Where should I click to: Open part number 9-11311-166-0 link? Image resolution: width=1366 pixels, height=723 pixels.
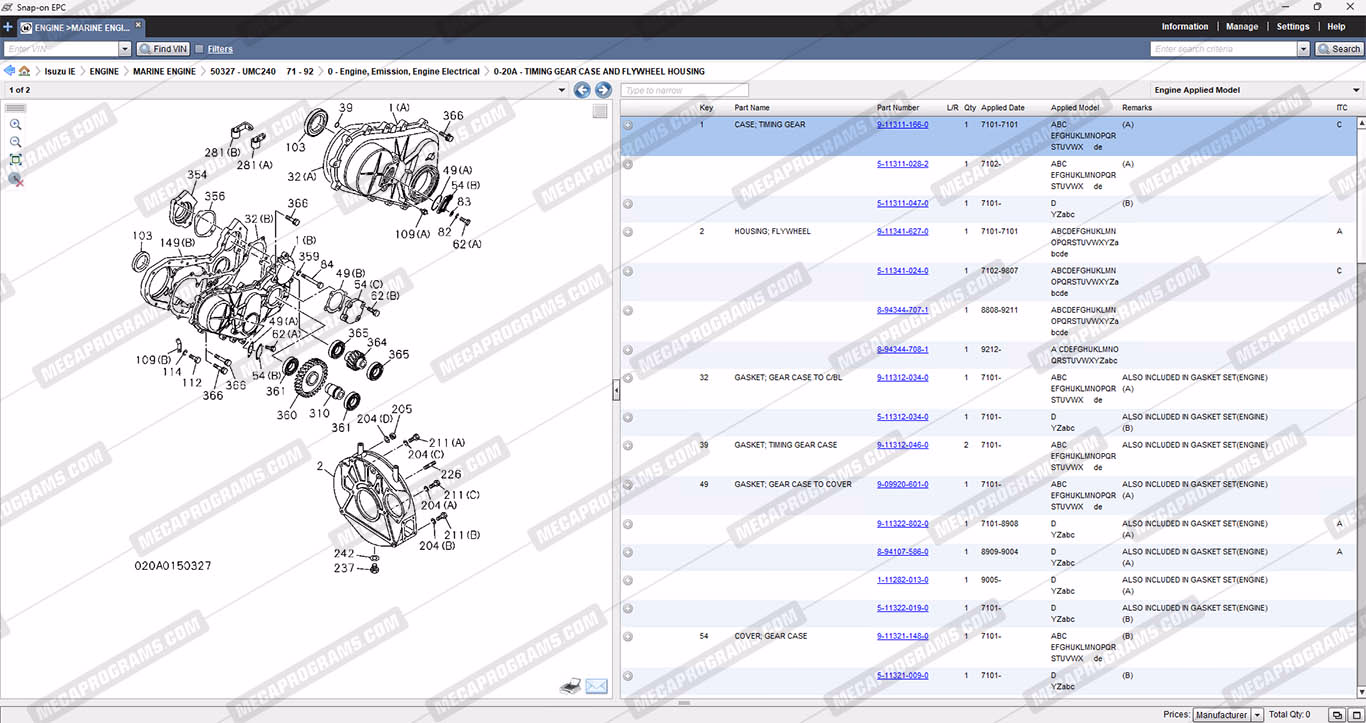point(902,125)
